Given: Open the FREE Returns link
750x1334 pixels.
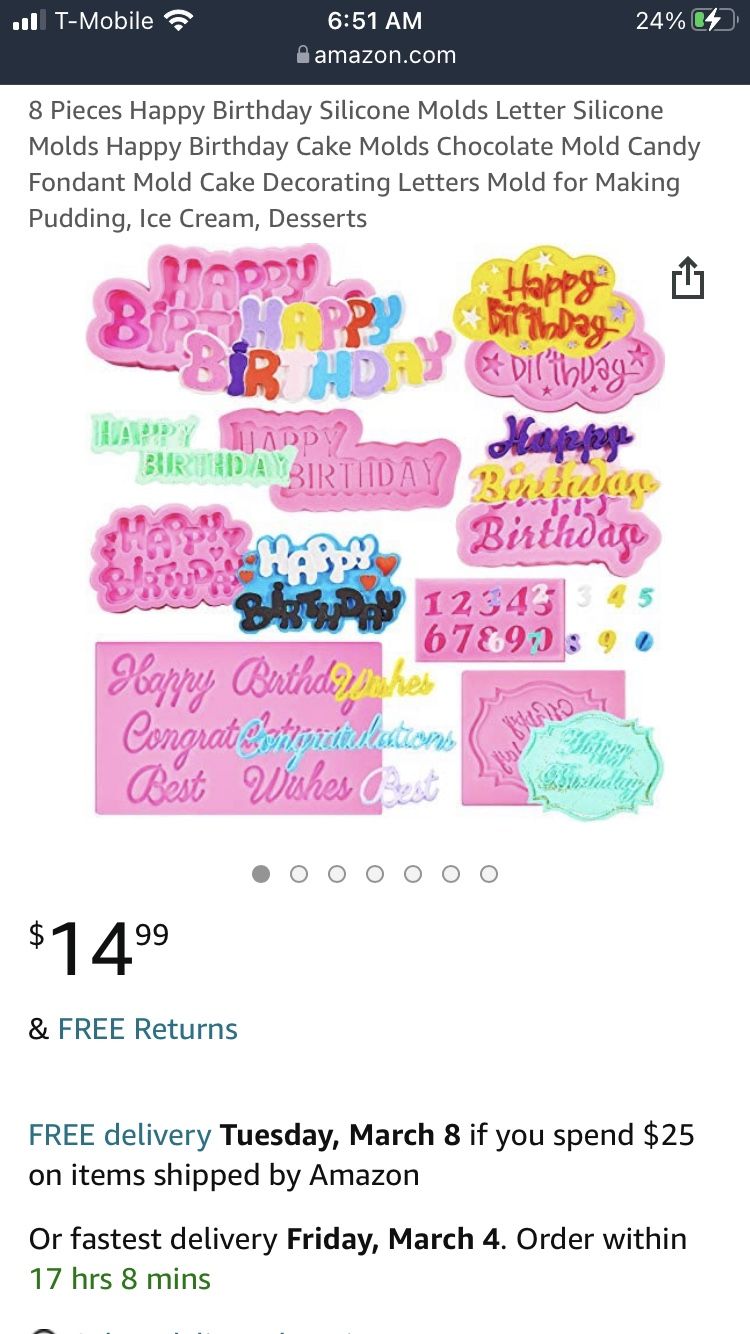Looking at the screenshot, I should 148,1029.
